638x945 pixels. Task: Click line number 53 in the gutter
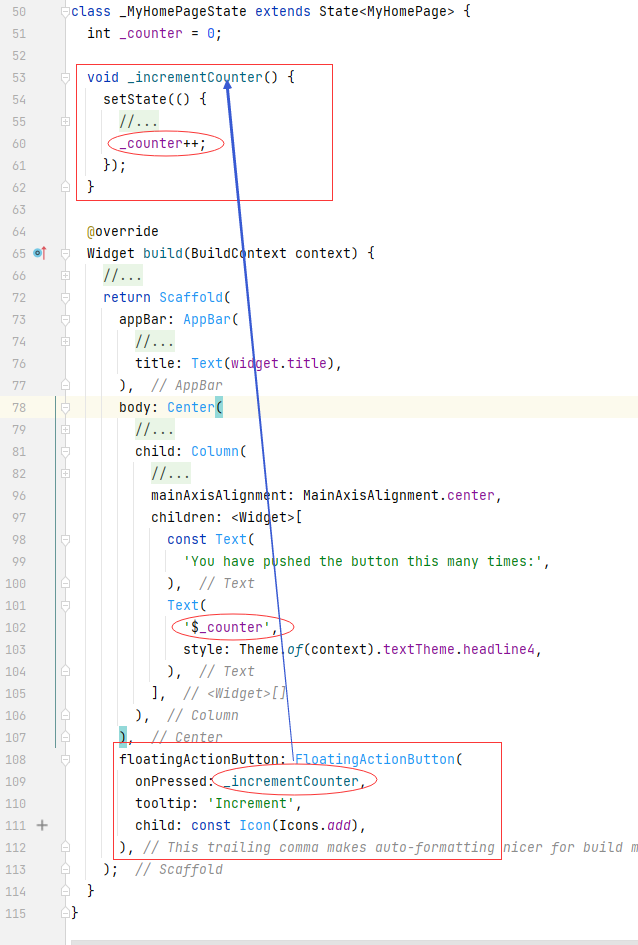point(19,77)
